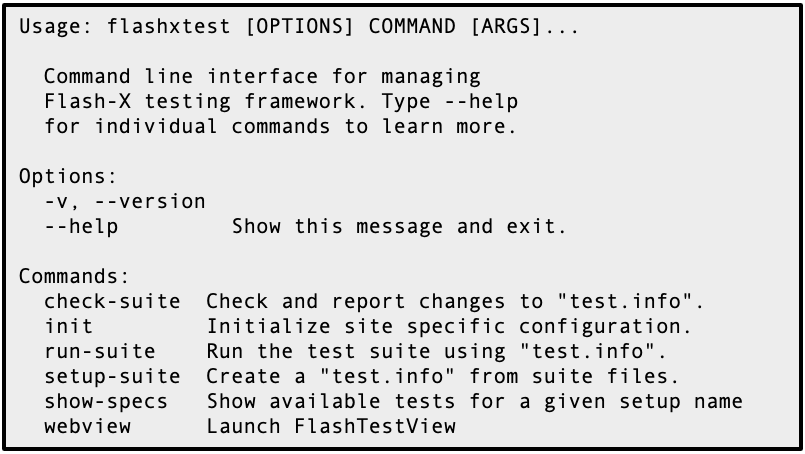The width and height of the screenshot is (805, 454).
Task: Select the -v, --version option text
Action: pos(125,202)
